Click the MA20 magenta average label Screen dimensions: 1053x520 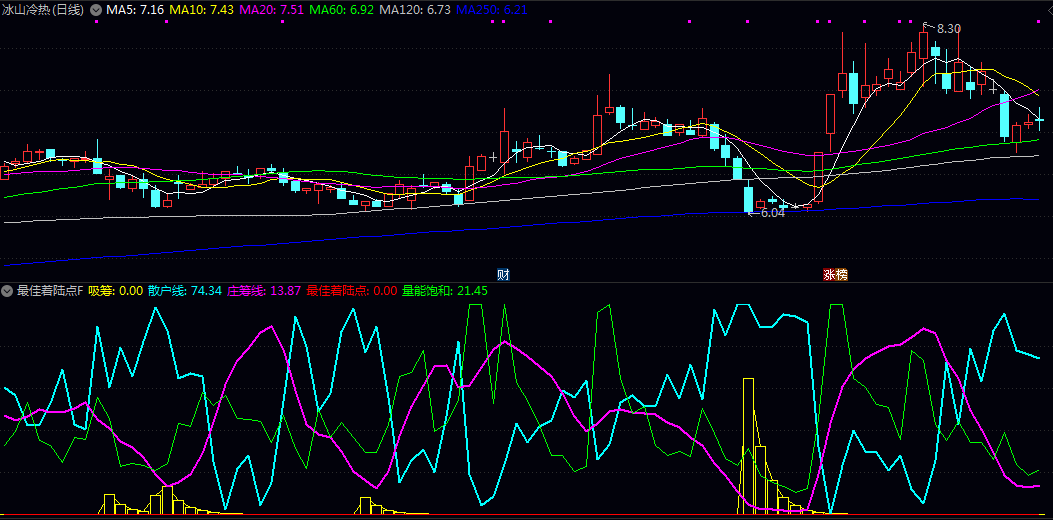(273, 9)
